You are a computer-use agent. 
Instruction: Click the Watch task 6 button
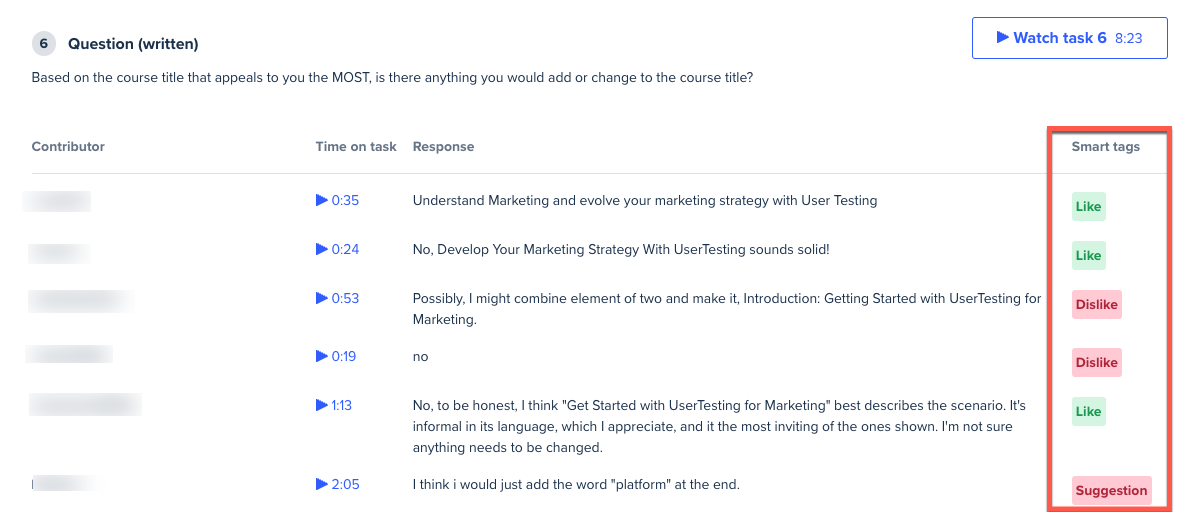(1069, 38)
